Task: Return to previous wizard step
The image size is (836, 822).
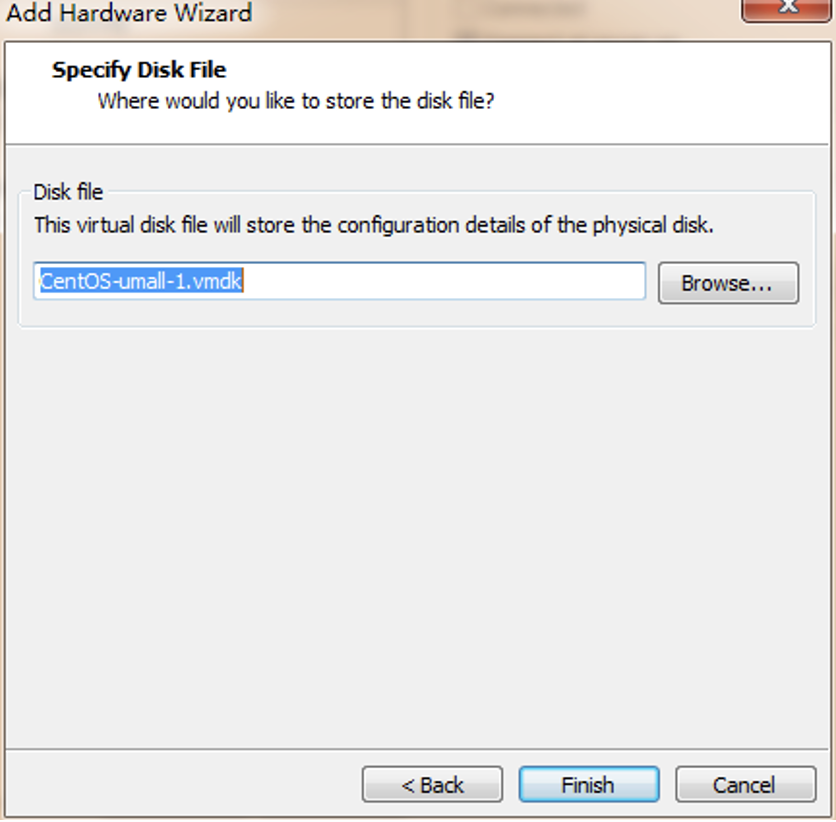Action: [x=432, y=784]
